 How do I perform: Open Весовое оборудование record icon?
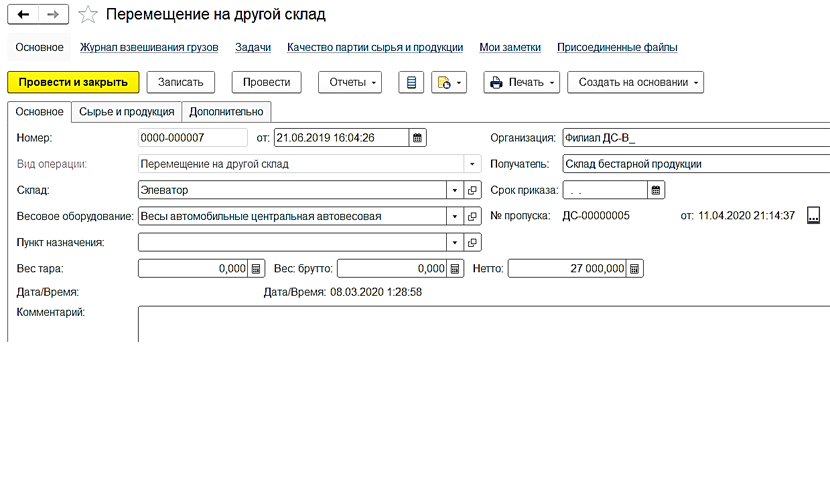[472, 216]
